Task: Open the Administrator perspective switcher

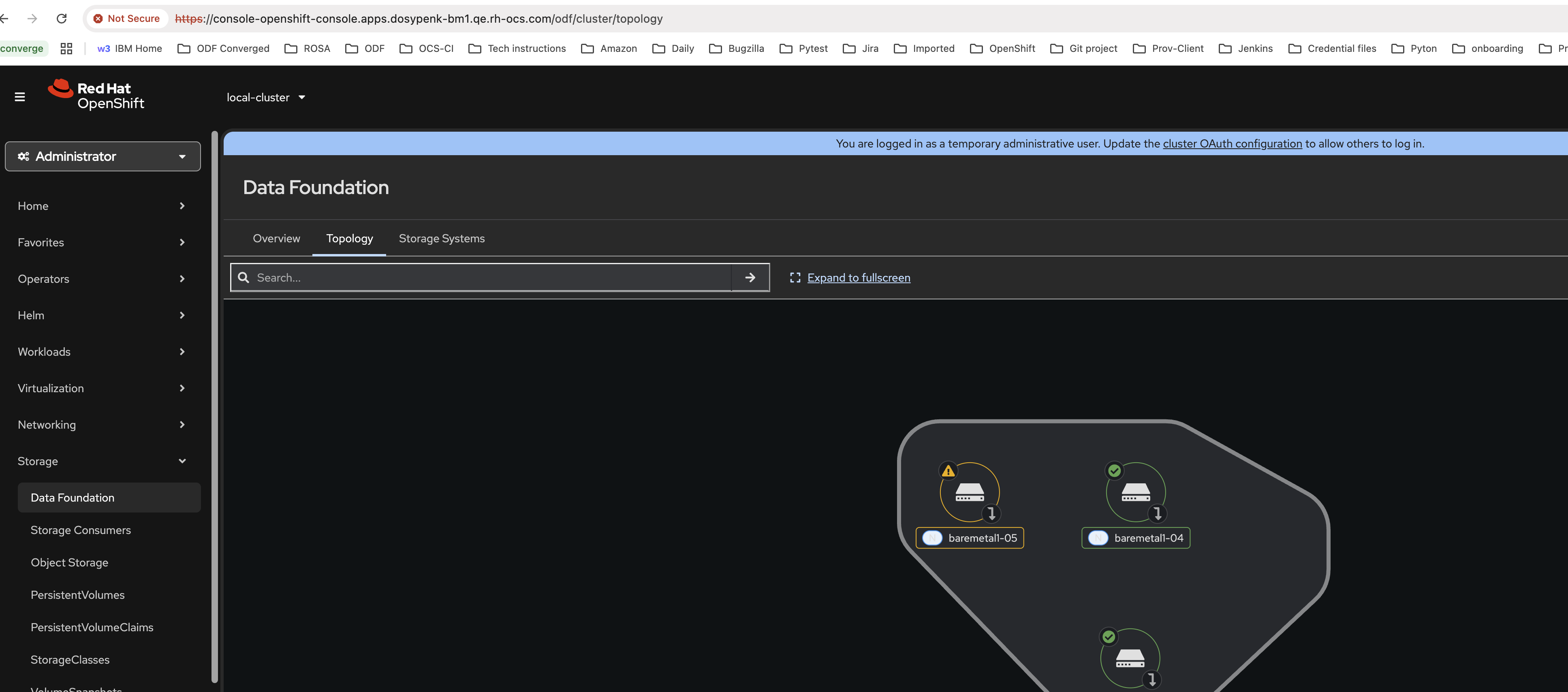Action: pyautogui.click(x=102, y=156)
